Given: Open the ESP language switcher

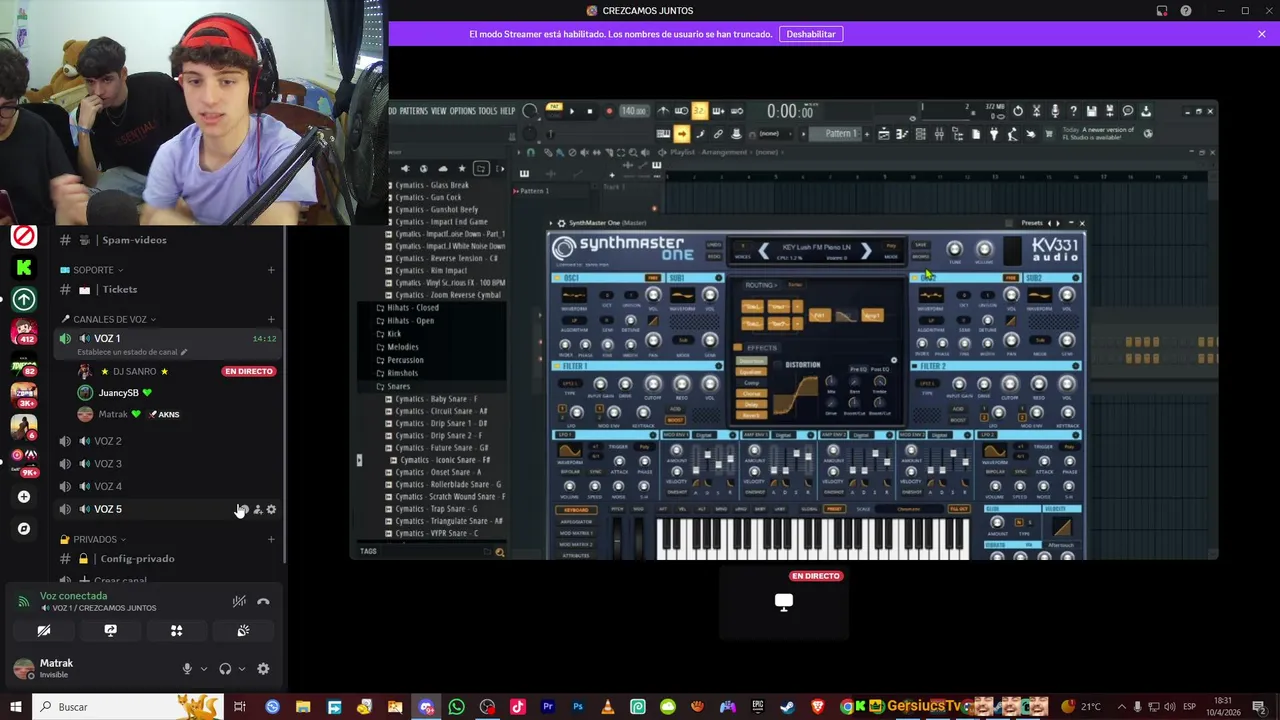Looking at the screenshot, I should (1189, 707).
